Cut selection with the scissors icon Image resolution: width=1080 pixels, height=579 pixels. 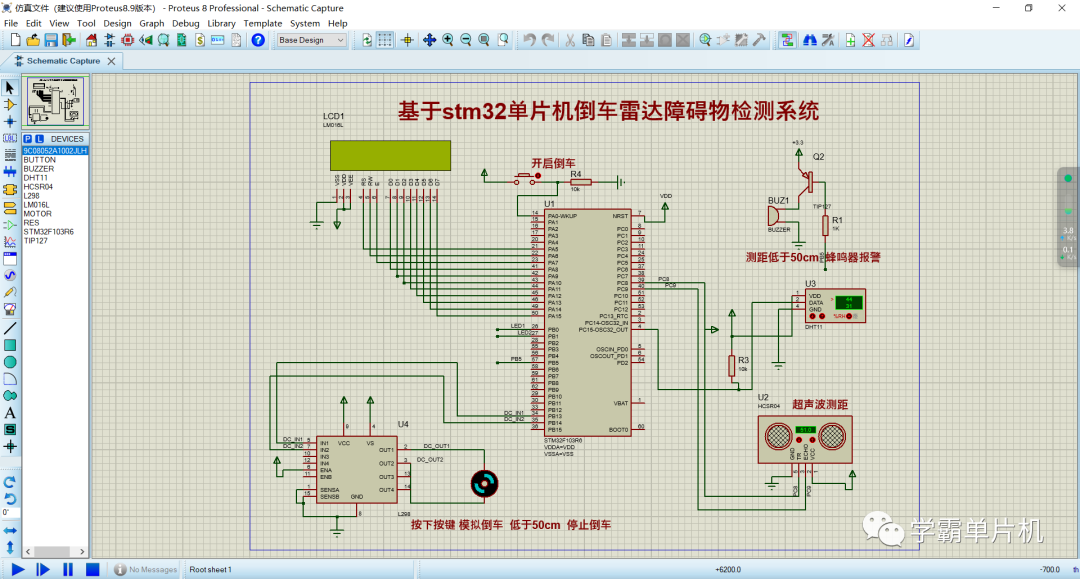pyautogui.click(x=570, y=41)
